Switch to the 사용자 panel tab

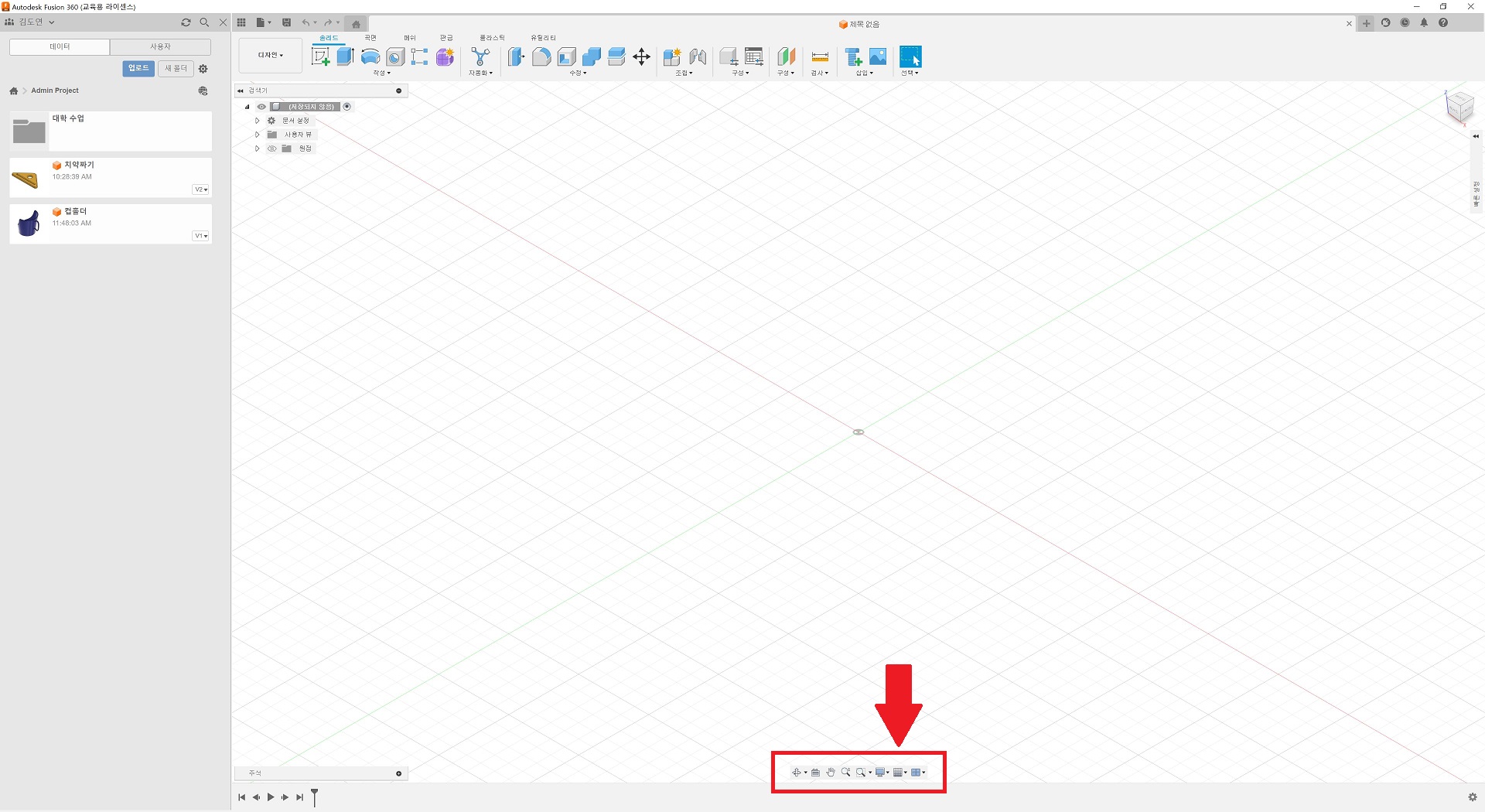[160, 47]
